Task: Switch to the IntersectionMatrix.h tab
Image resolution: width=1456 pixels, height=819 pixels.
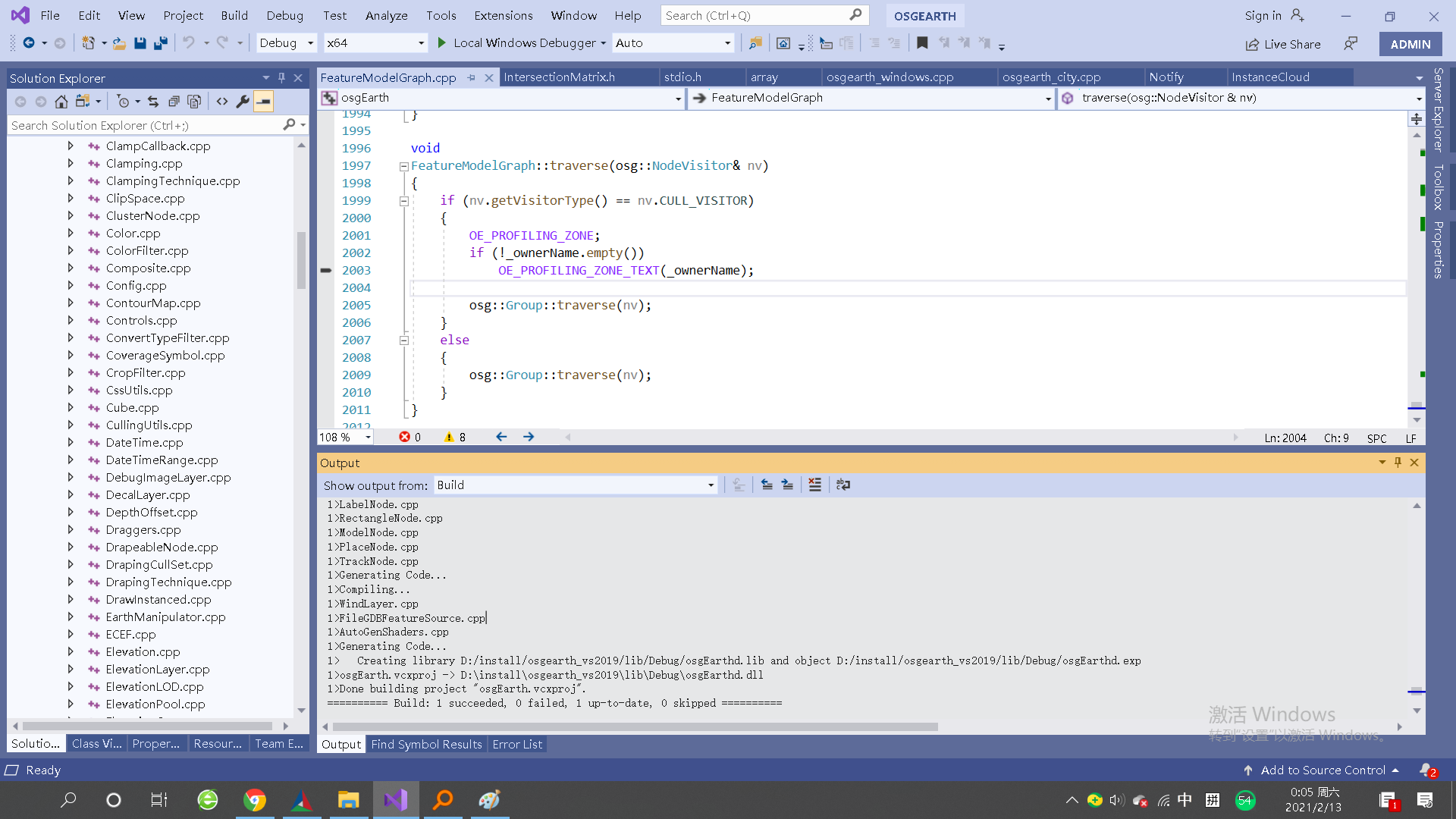Action: tap(559, 77)
